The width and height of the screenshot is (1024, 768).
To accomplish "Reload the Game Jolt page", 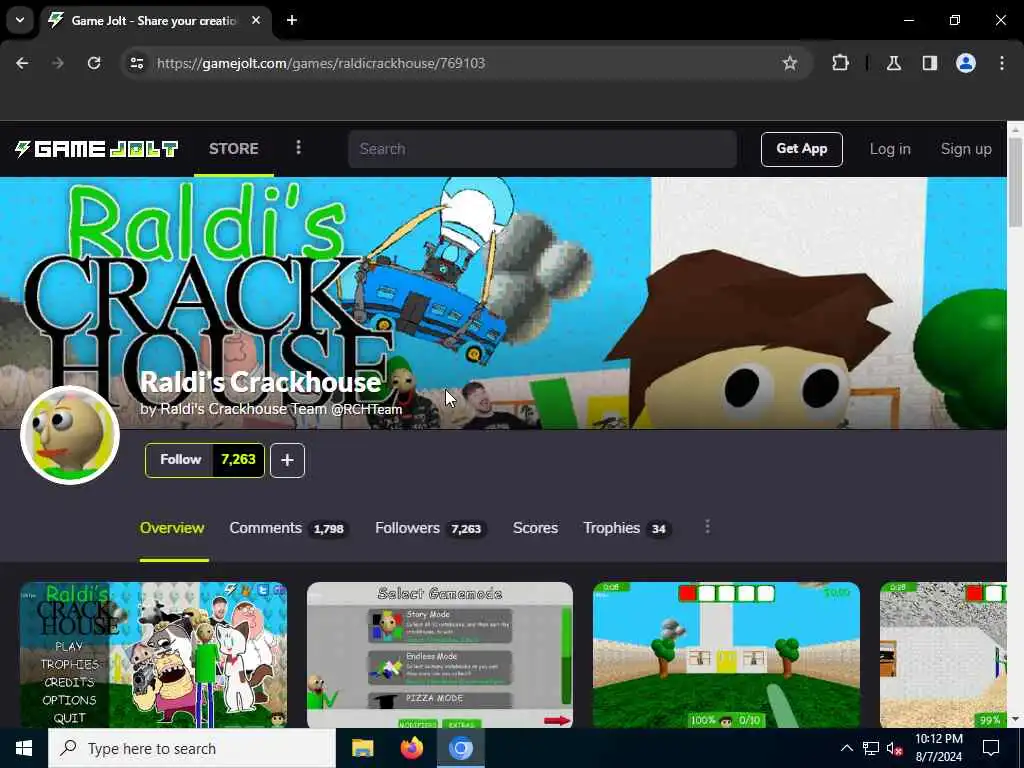I will tap(94, 63).
